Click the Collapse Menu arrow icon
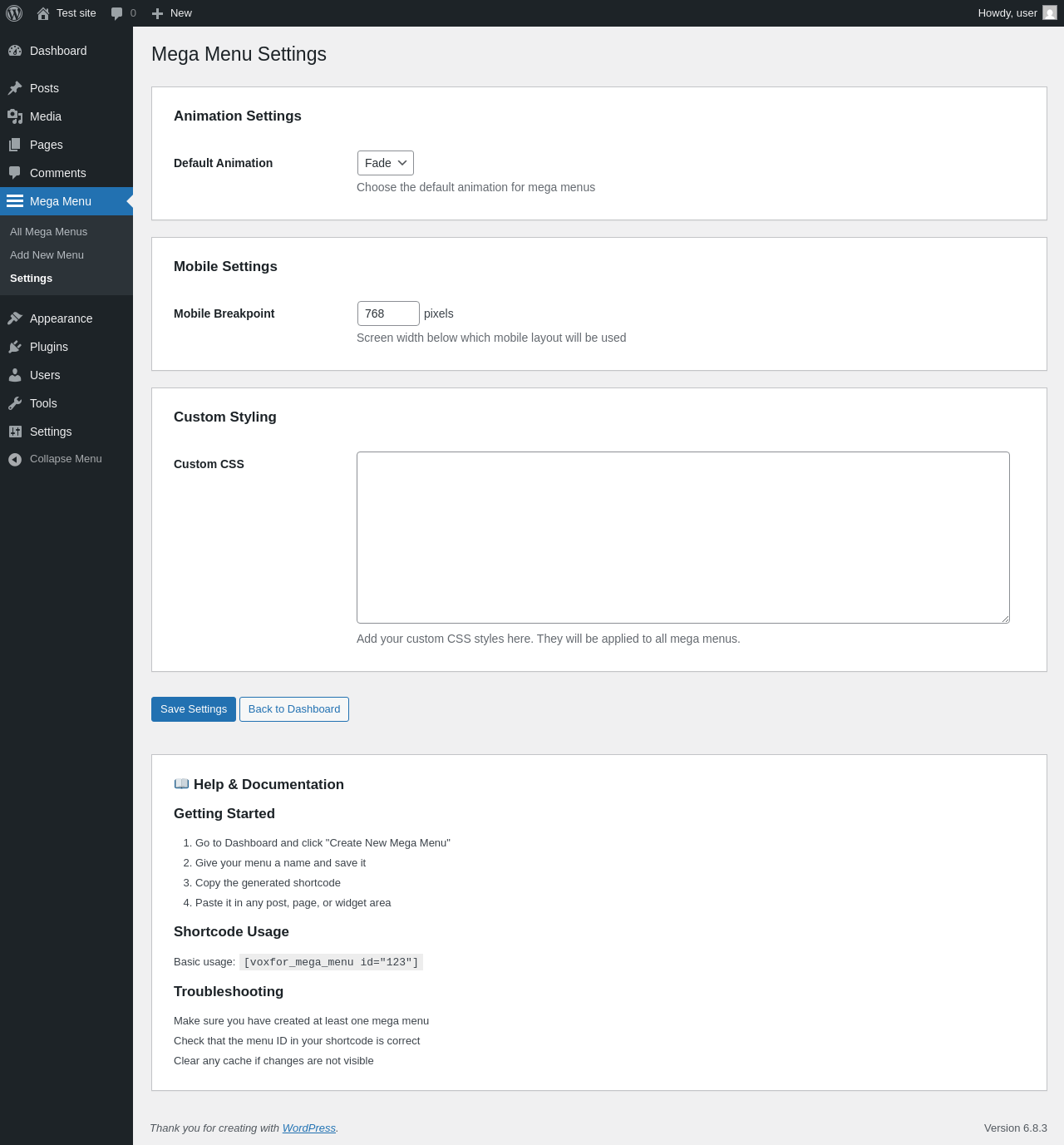Image resolution: width=1064 pixels, height=1145 pixels. coord(15,459)
